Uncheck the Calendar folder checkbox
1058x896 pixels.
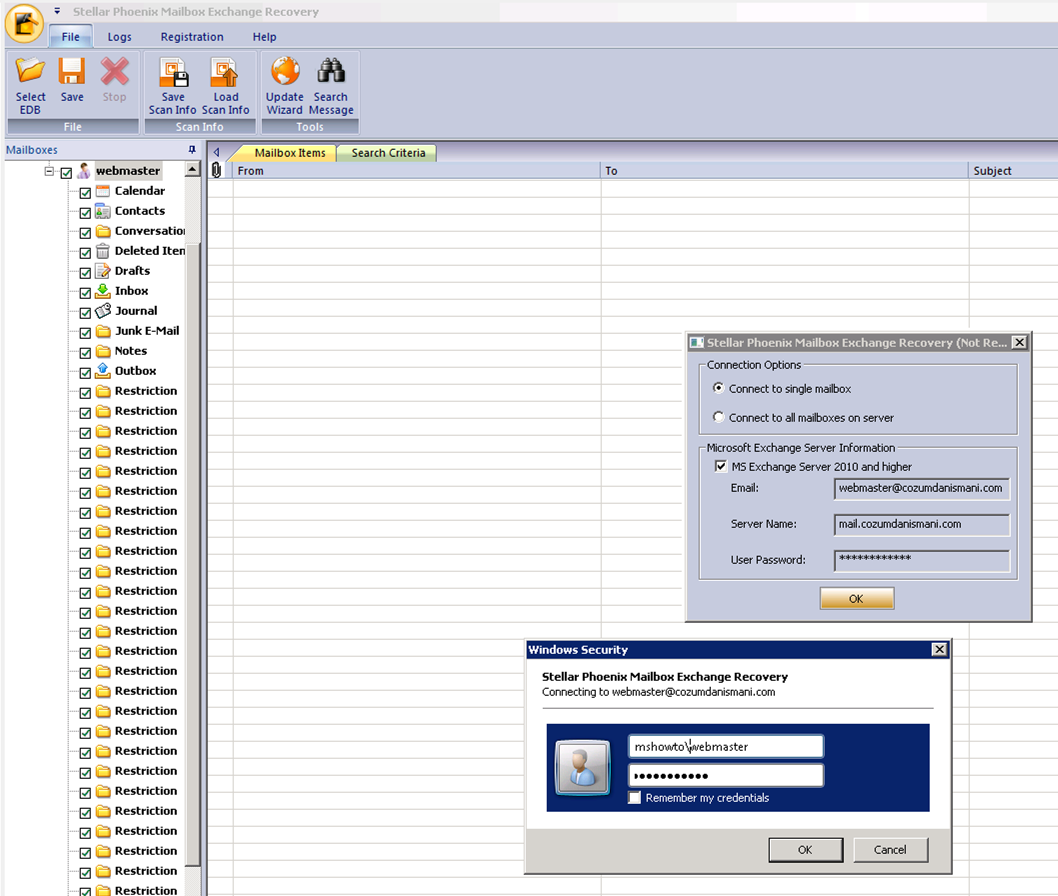point(85,193)
